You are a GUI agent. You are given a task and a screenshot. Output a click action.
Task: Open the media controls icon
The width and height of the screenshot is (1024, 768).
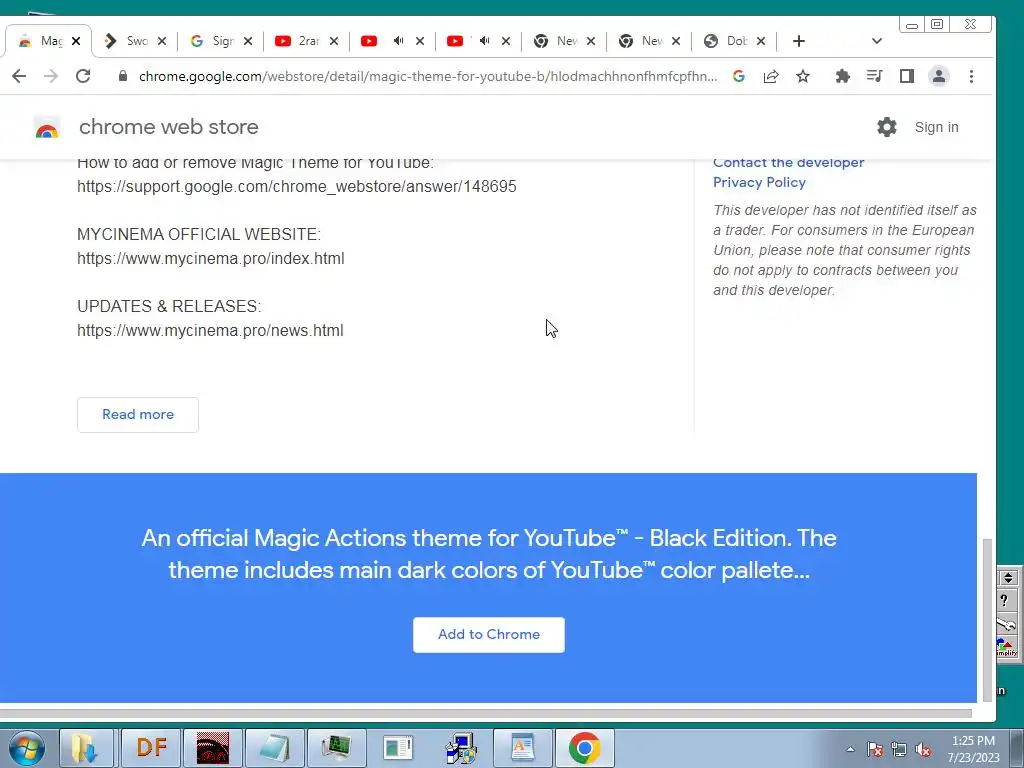point(874,76)
